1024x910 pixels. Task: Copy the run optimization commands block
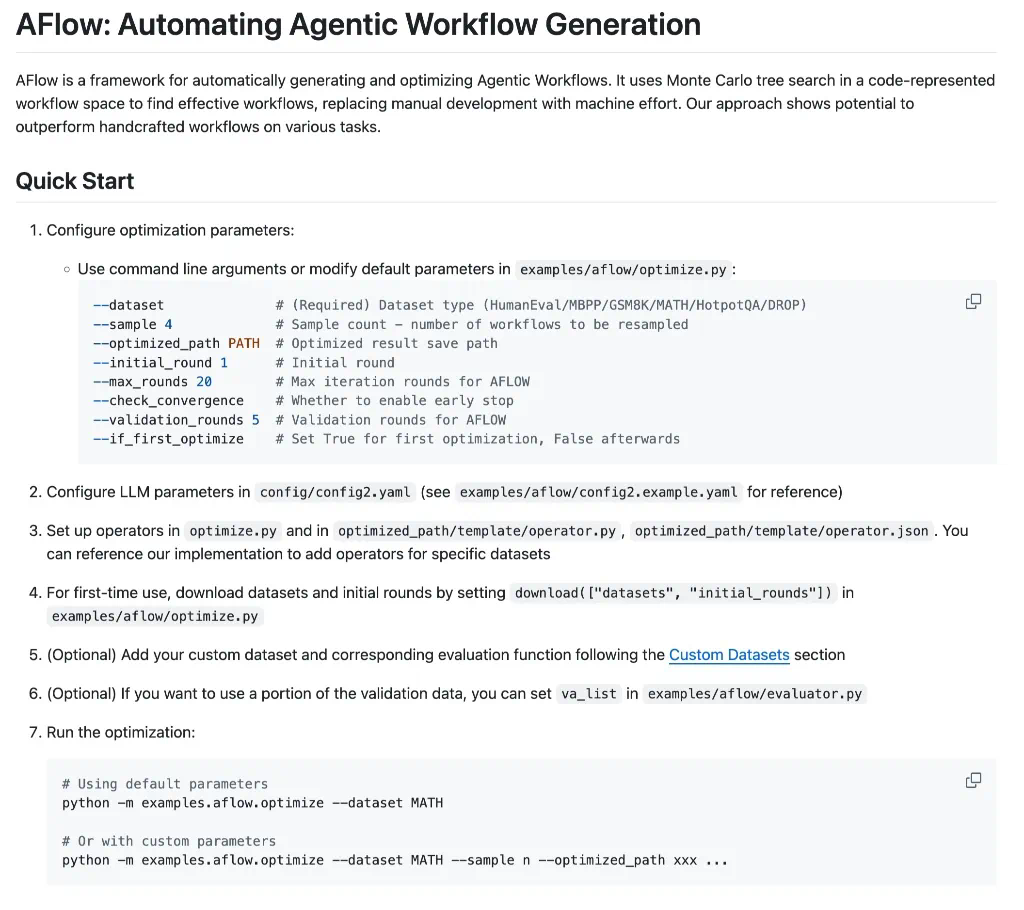[x=973, y=780]
